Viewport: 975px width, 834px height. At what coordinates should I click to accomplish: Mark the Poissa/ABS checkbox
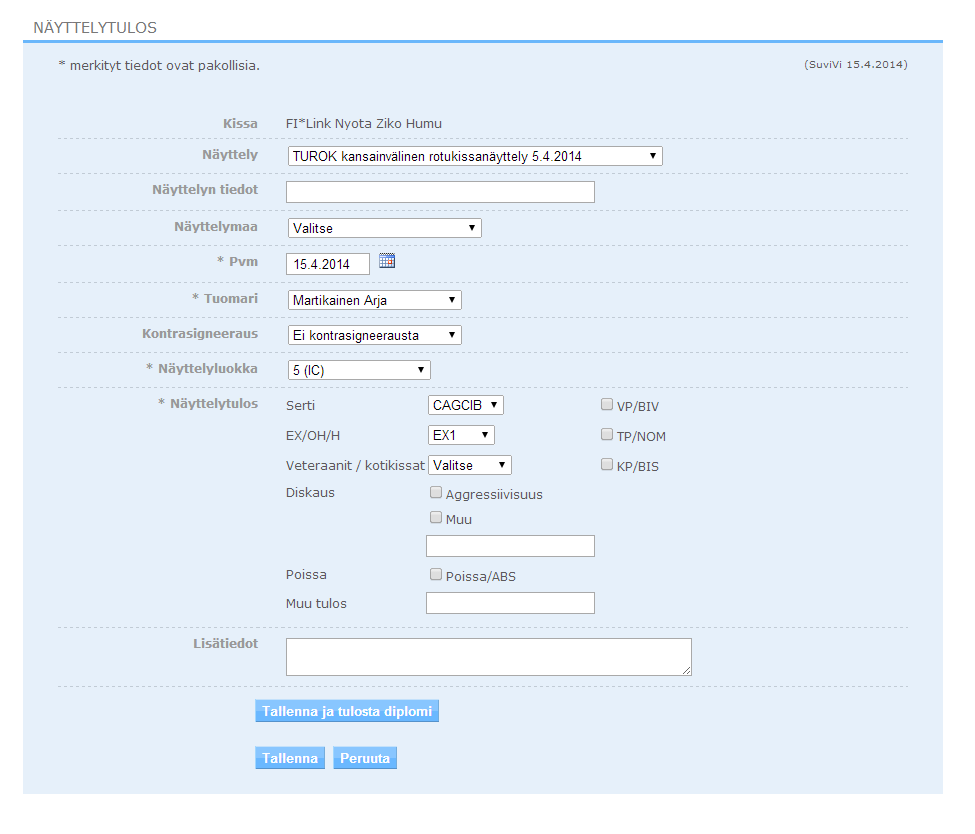click(436, 575)
